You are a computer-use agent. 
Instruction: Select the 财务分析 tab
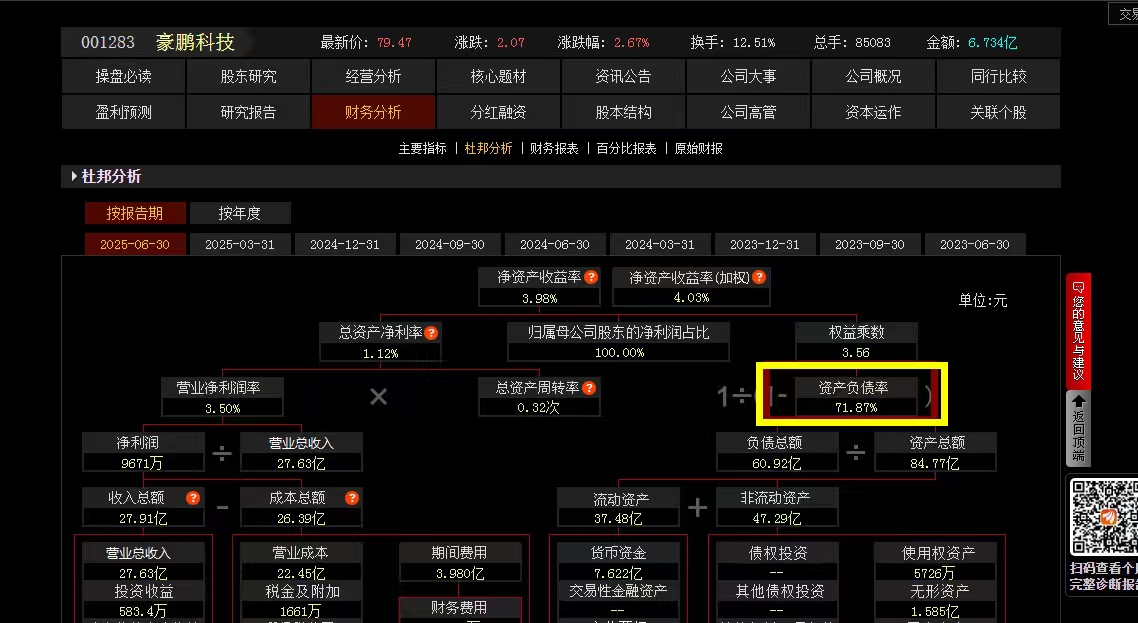[374, 113]
